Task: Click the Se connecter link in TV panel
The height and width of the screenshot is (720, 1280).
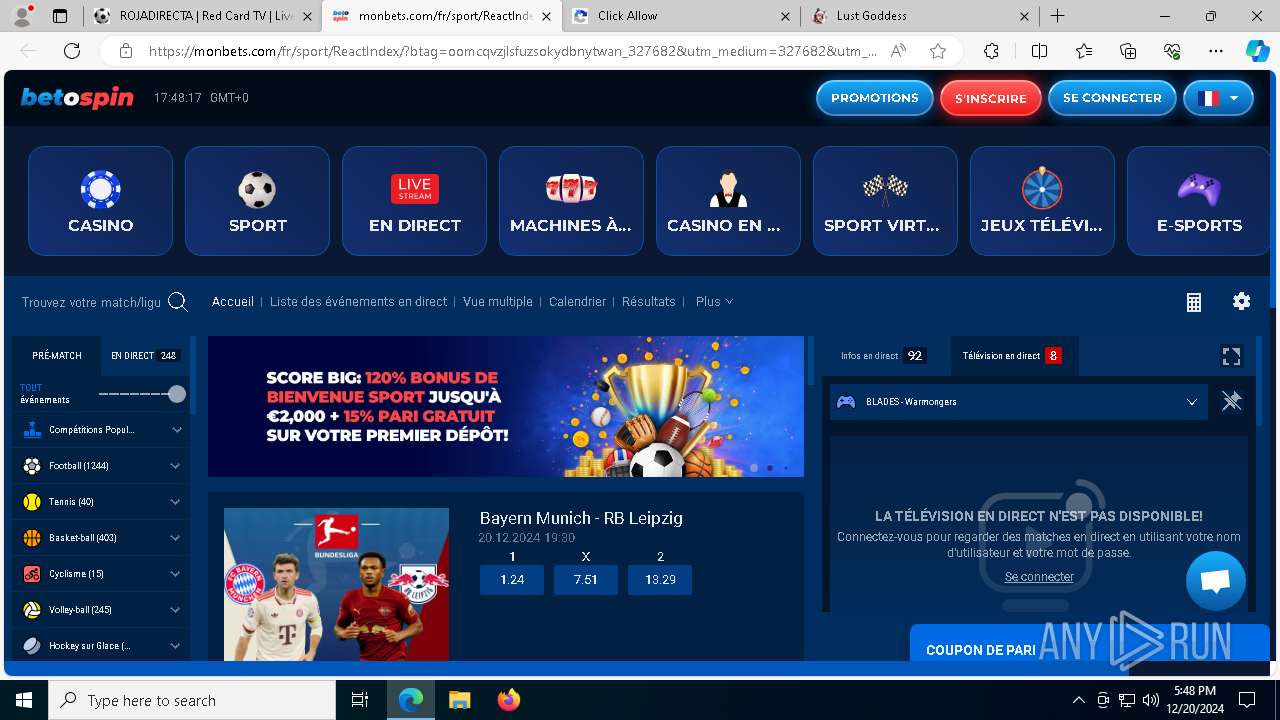Action: [1039, 577]
